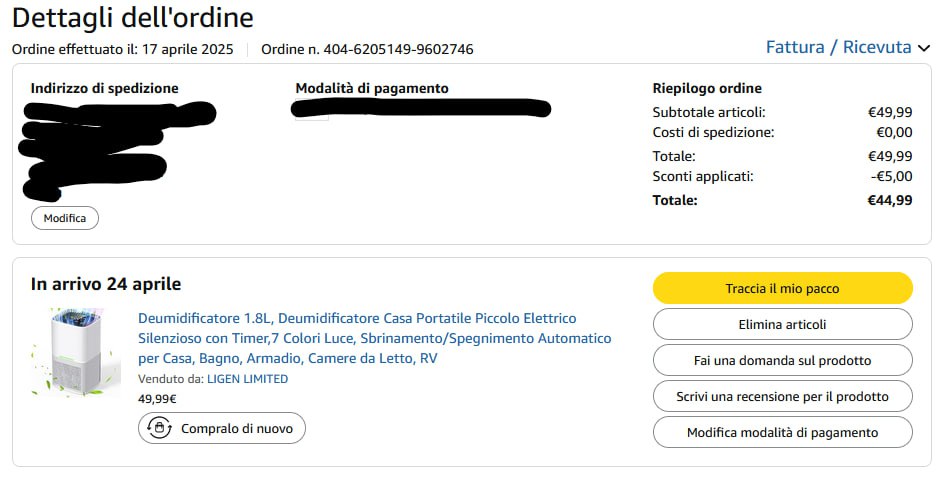Click the Dettagli dell'ordine page heading
Viewport: 940px width, 480px height.
tap(133, 18)
